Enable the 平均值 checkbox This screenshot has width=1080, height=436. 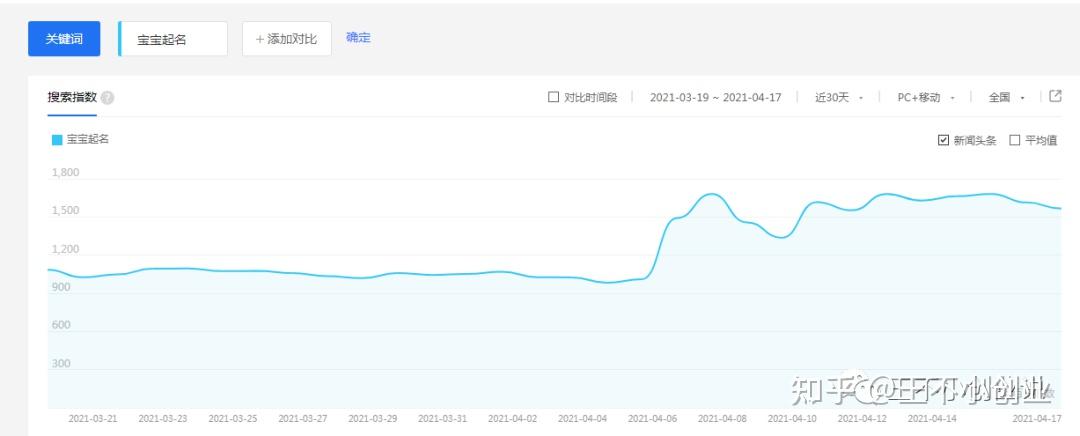pyautogui.click(x=1015, y=141)
